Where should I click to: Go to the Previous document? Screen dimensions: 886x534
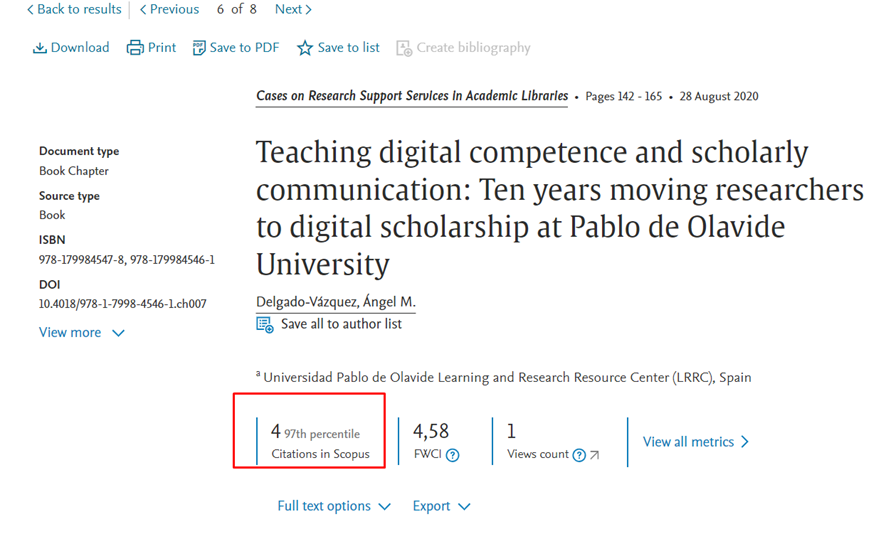[169, 10]
